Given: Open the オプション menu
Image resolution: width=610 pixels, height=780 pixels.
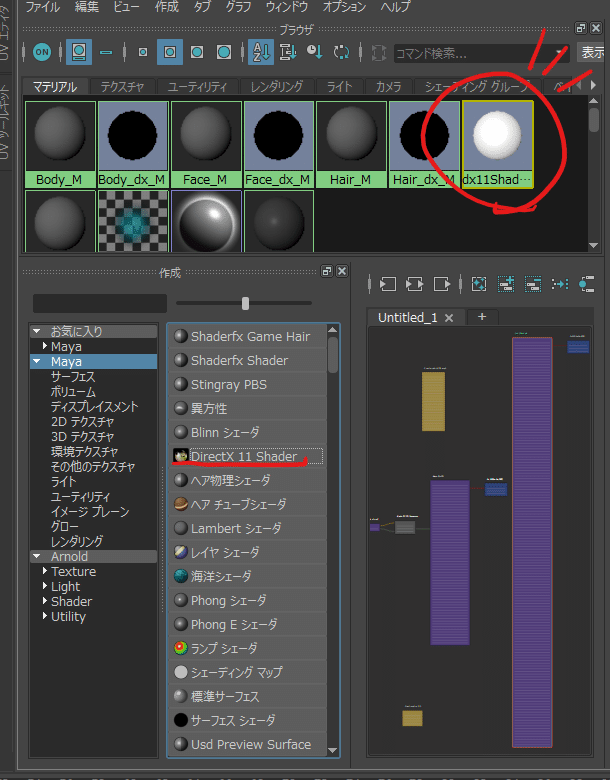Looking at the screenshot, I should [344, 6].
